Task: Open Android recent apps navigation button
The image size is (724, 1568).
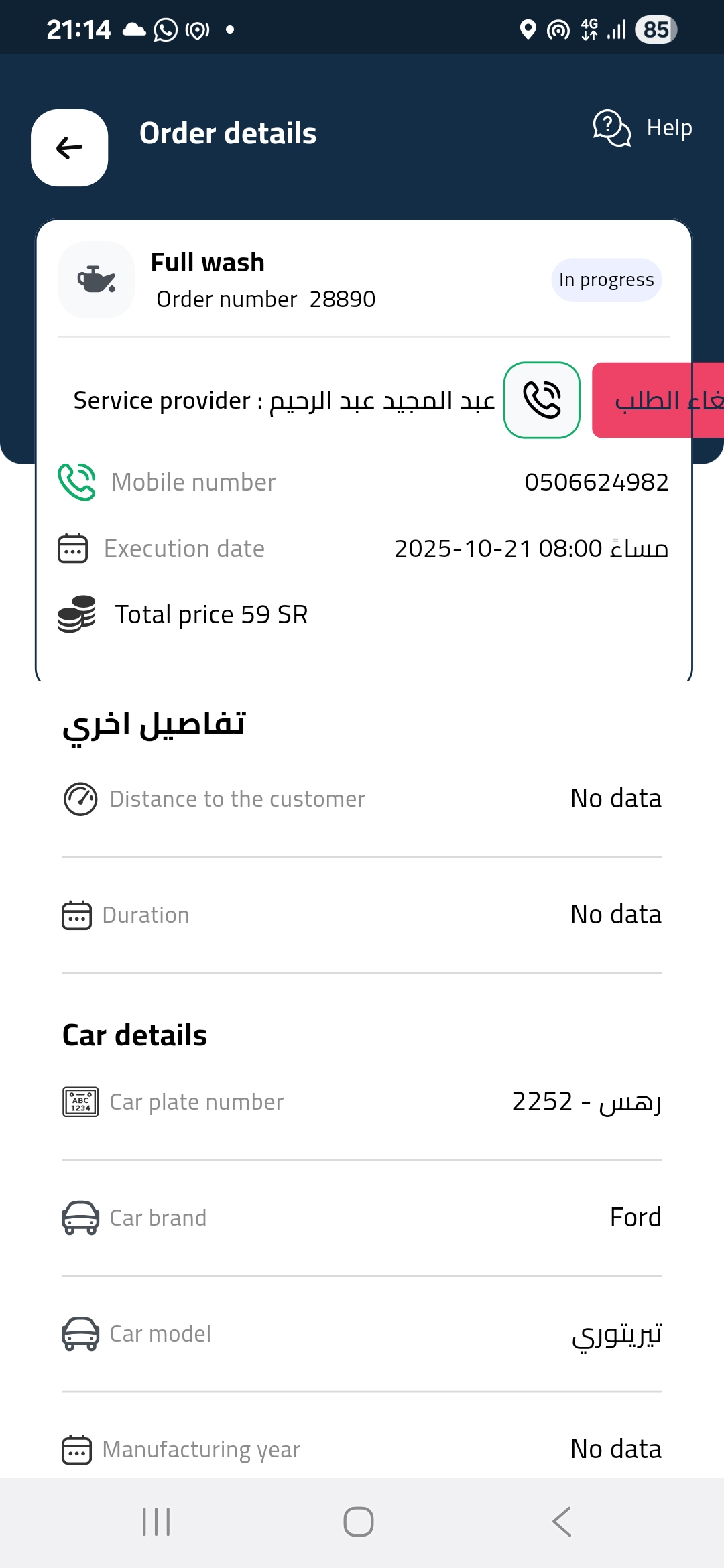Action: tap(156, 1522)
